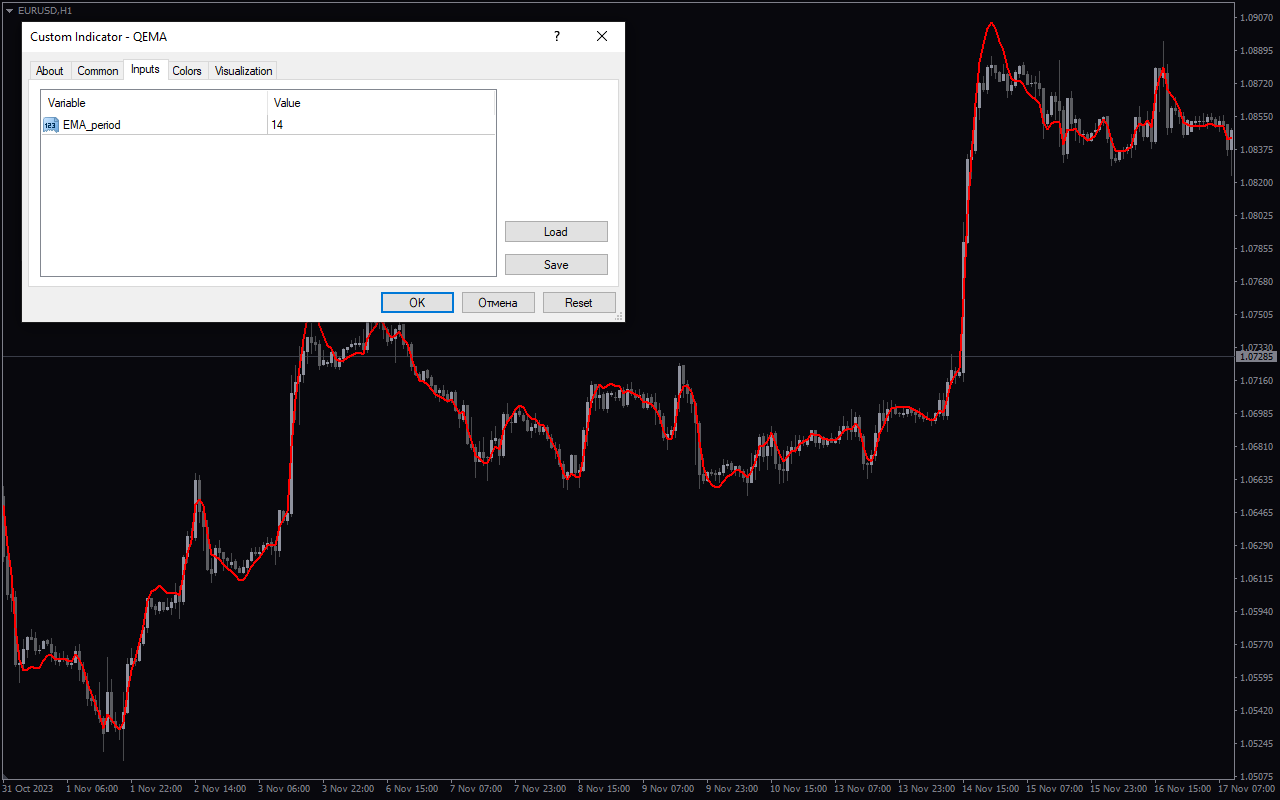Click the Отмена cancel button
1280x800 pixels.
pyautogui.click(x=498, y=303)
